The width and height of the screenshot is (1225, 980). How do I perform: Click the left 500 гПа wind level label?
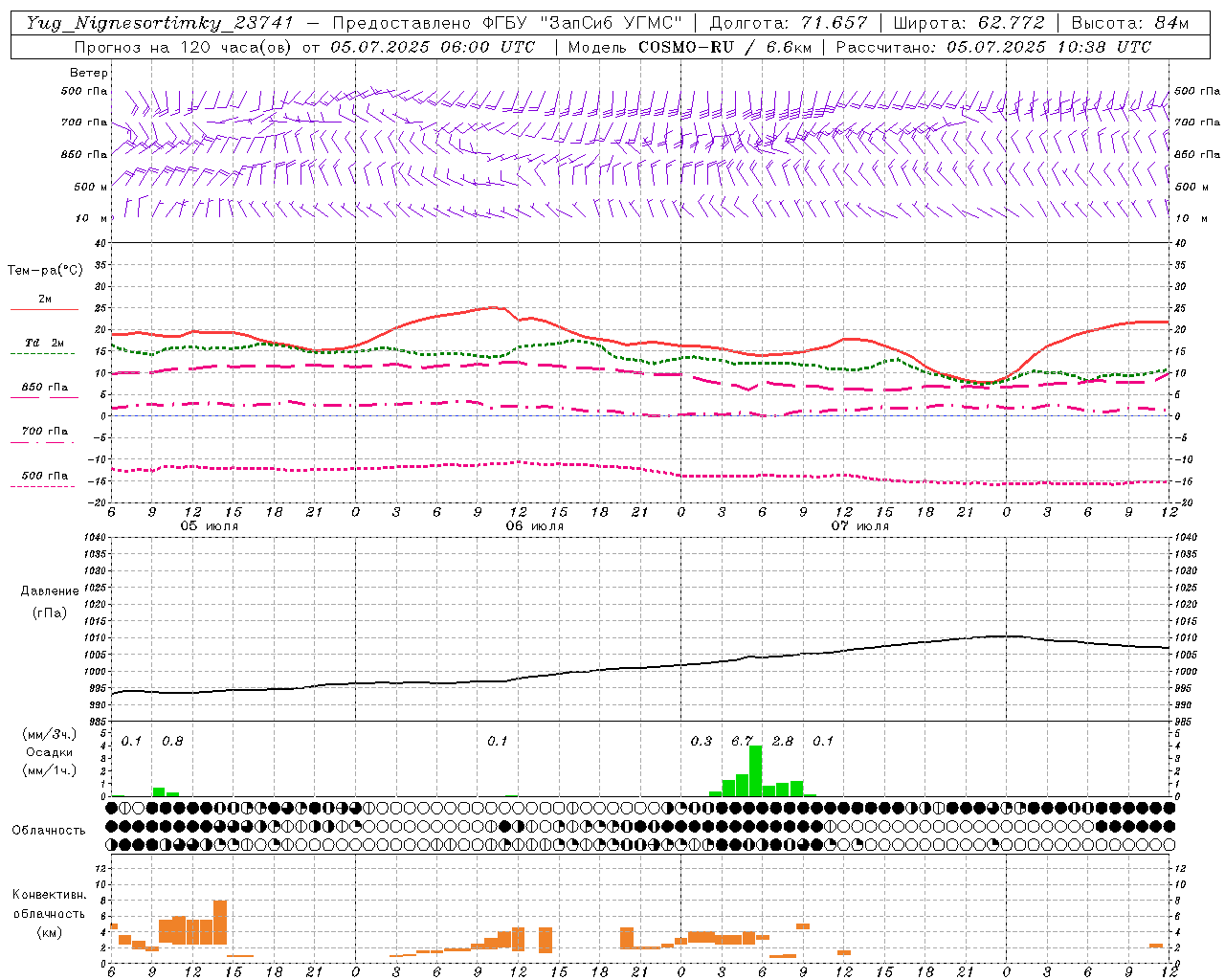[x=84, y=91]
